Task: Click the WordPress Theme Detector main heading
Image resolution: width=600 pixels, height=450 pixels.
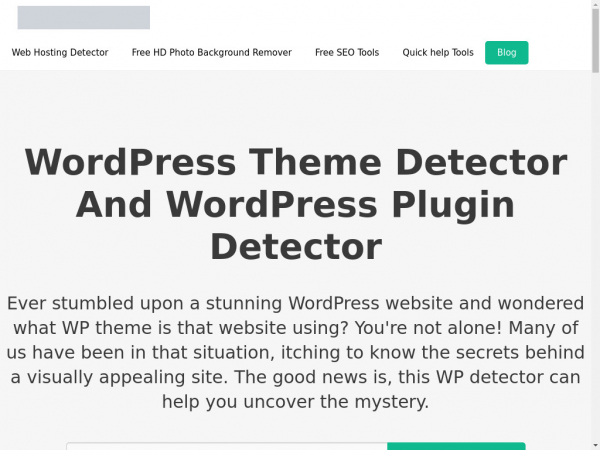Action: click(x=296, y=204)
